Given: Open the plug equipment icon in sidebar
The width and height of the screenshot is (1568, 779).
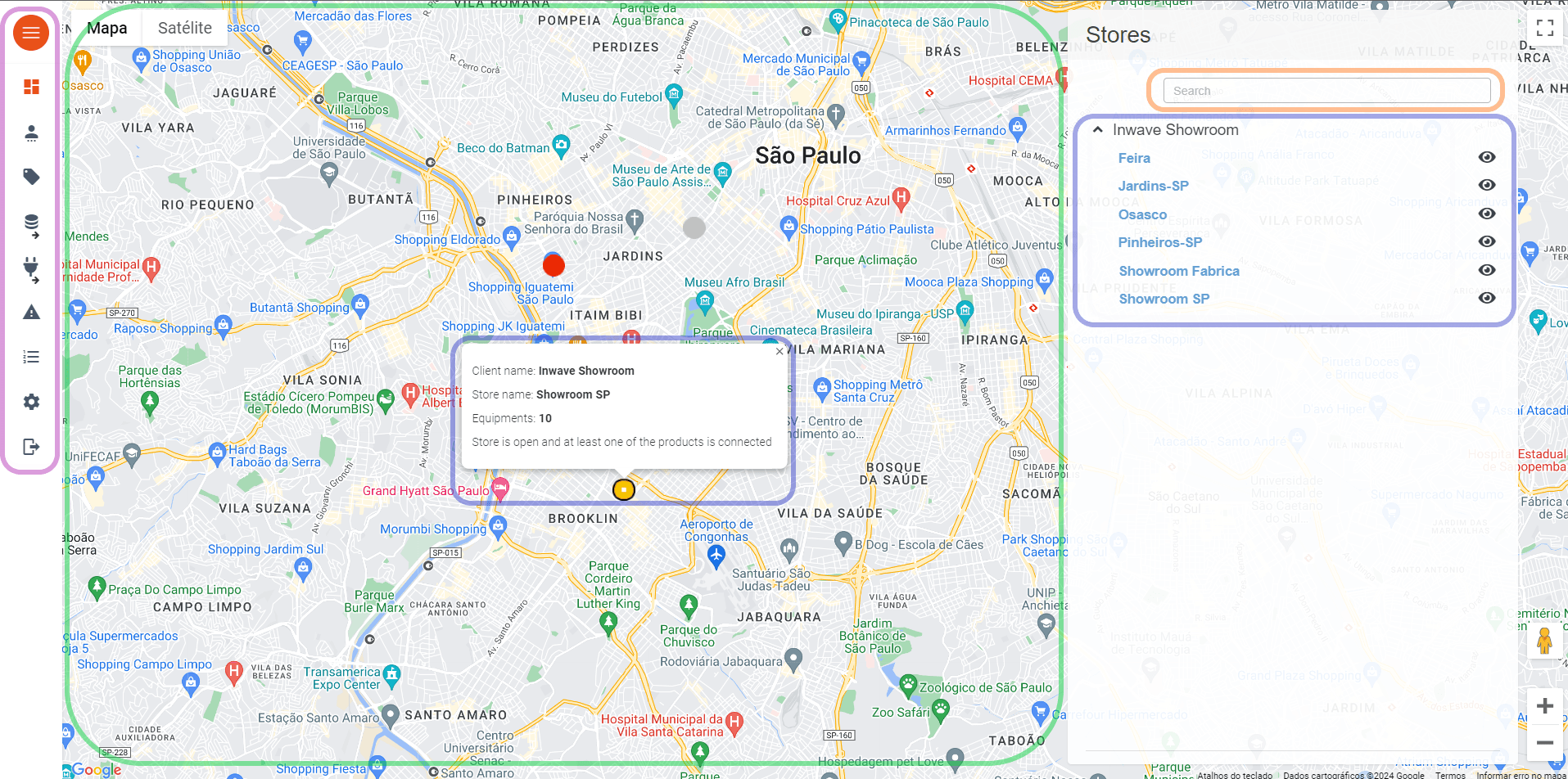Looking at the screenshot, I should point(31,269).
